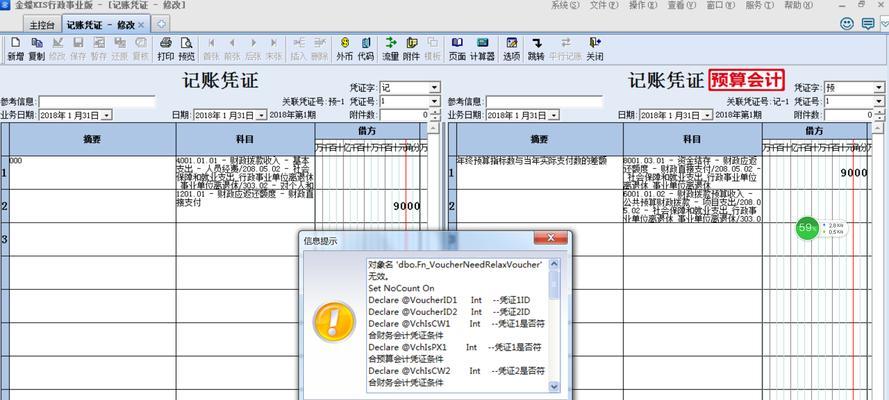Image resolution: width=889 pixels, height=400 pixels.
Task: Go to previous voucher with 前张
Action: click(232, 49)
